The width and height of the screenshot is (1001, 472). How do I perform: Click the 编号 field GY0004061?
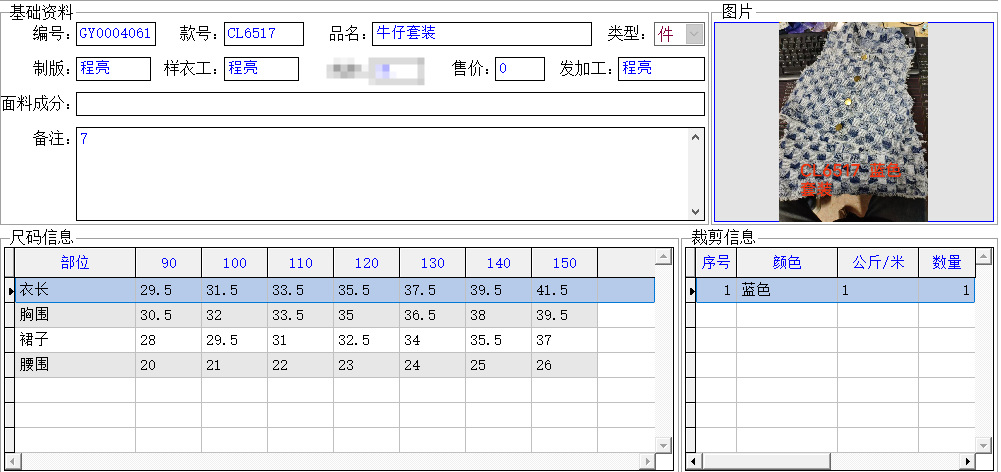coord(116,34)
